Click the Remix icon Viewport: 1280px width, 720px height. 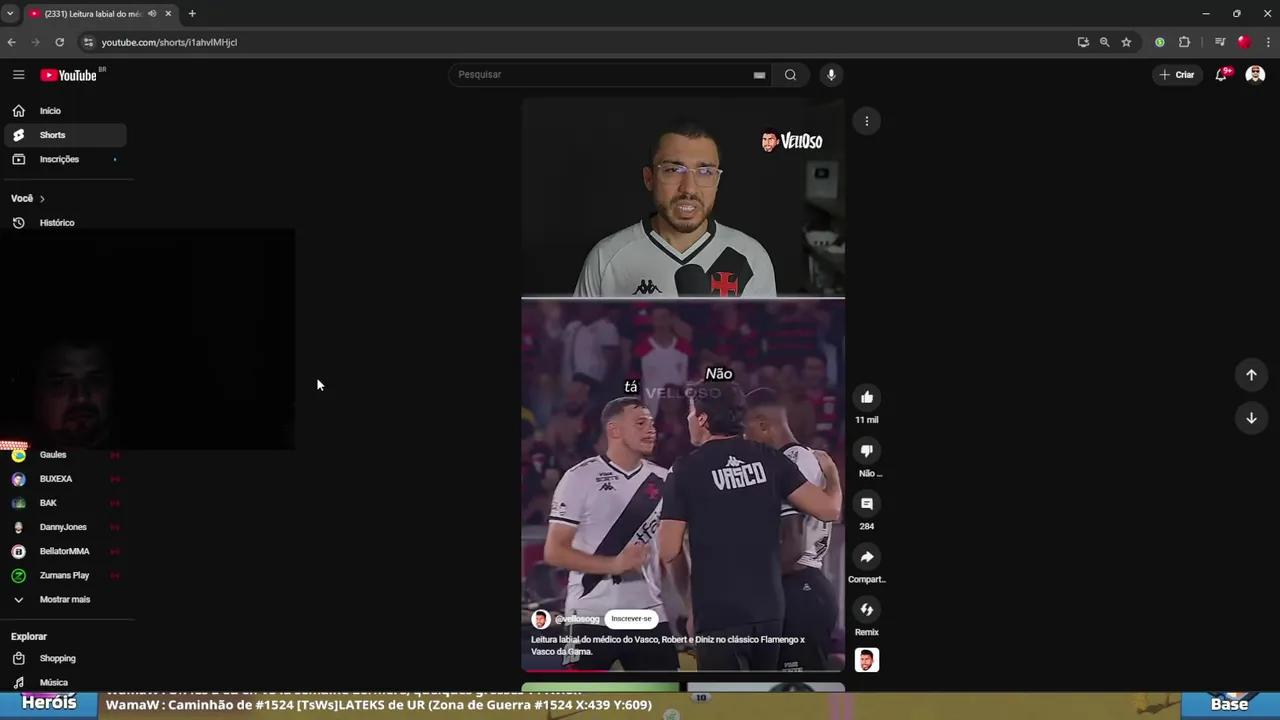(867, 610)
